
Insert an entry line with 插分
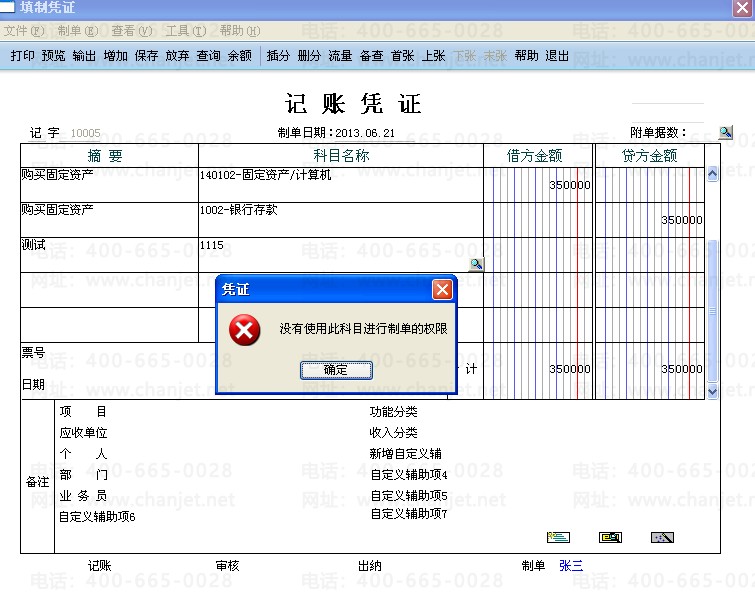pos(278,56)
